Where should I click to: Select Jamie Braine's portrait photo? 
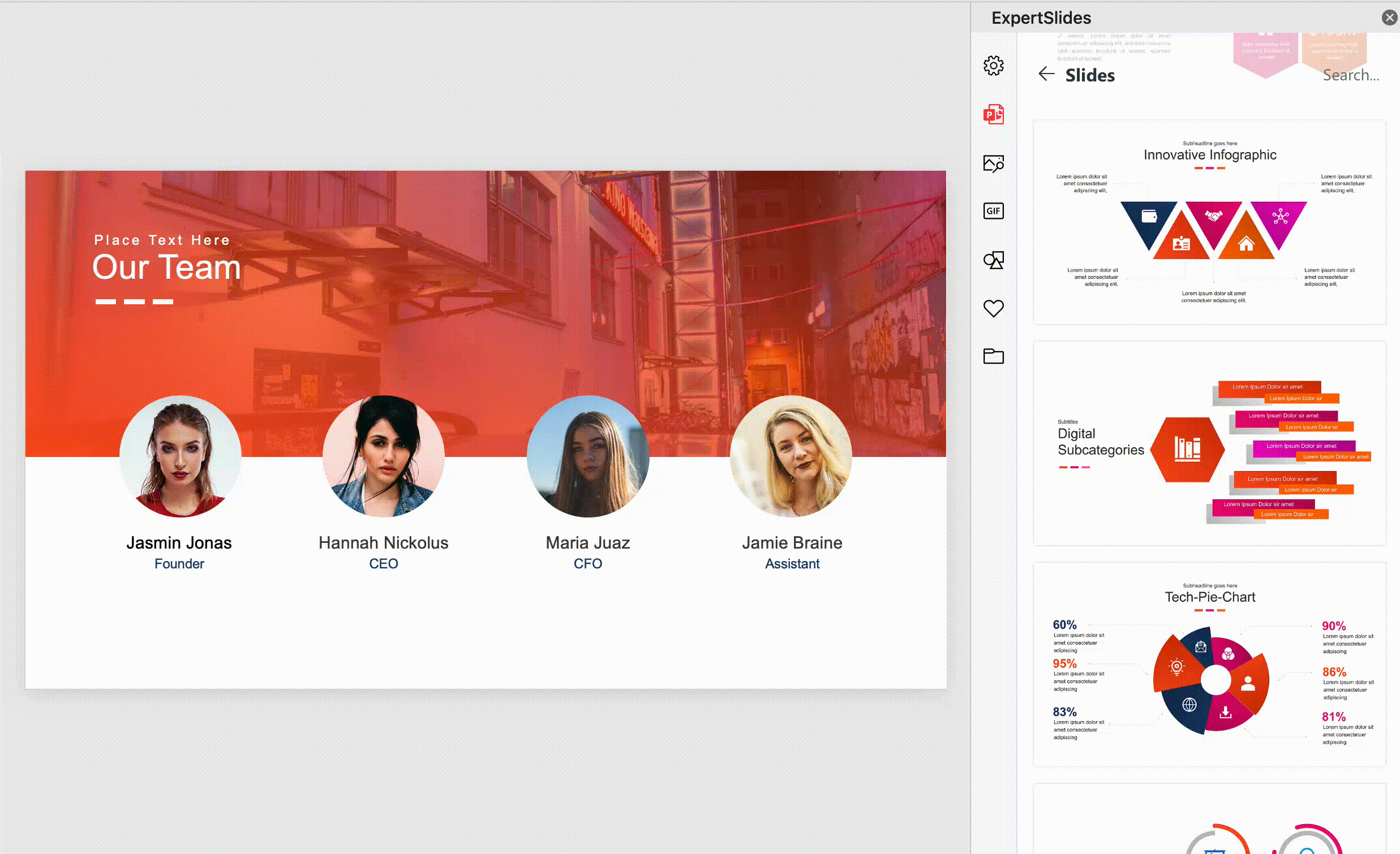coord(791,456)
